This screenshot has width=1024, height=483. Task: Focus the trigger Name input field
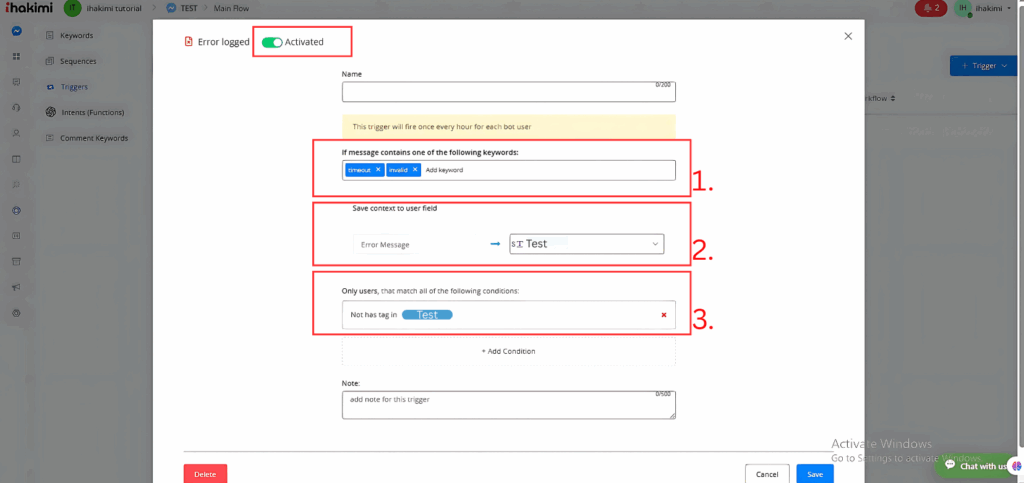point(508,92)
